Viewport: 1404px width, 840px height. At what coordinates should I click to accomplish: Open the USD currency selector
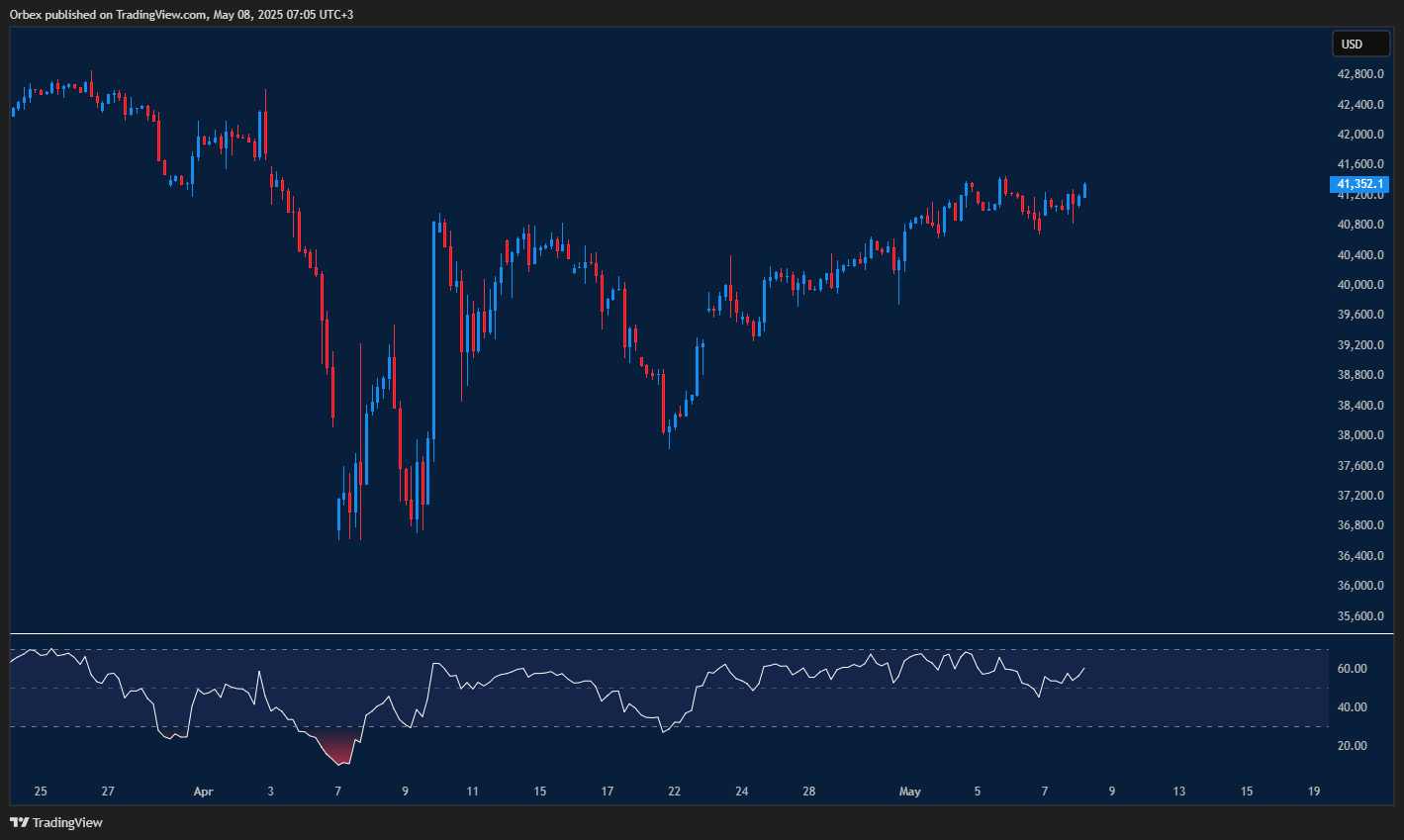pos(1359,44)
